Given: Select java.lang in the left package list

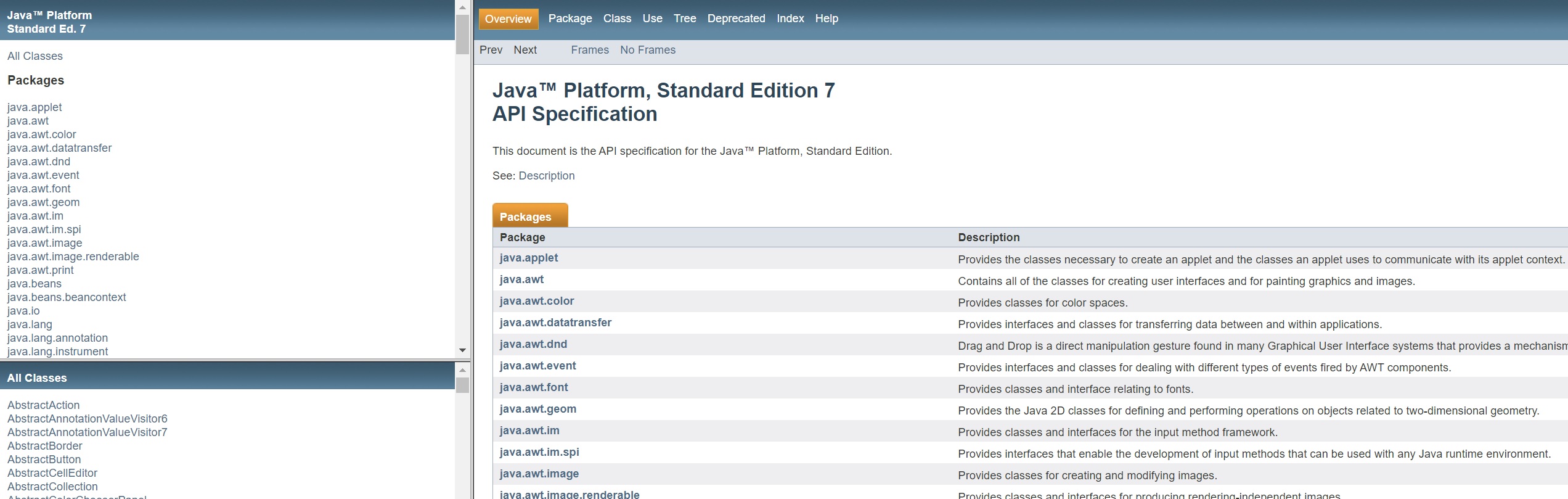Looking at the screenshot, I should (30, 324).
